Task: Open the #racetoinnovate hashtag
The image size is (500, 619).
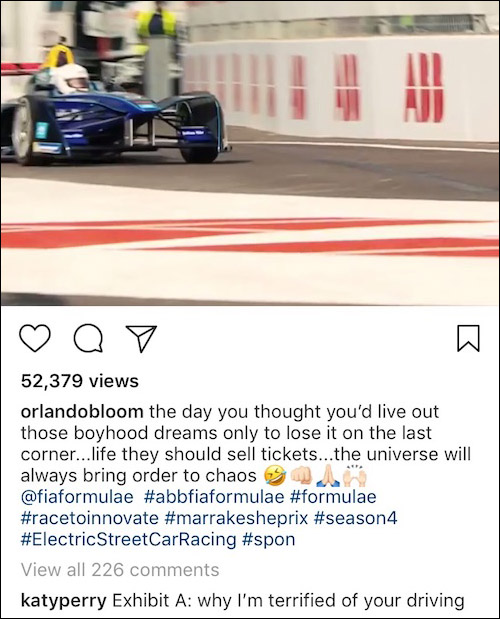Action: [90, 518]
